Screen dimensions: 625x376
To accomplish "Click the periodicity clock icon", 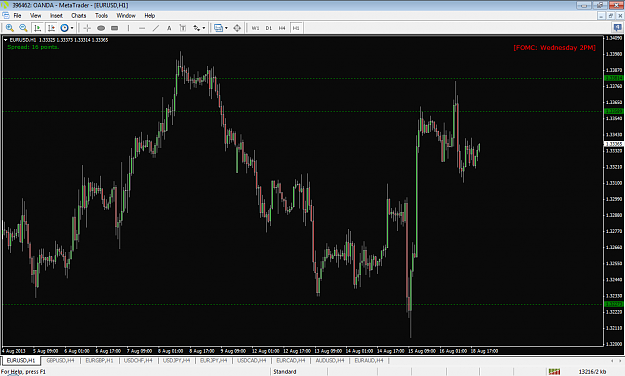I will [64, 28].
